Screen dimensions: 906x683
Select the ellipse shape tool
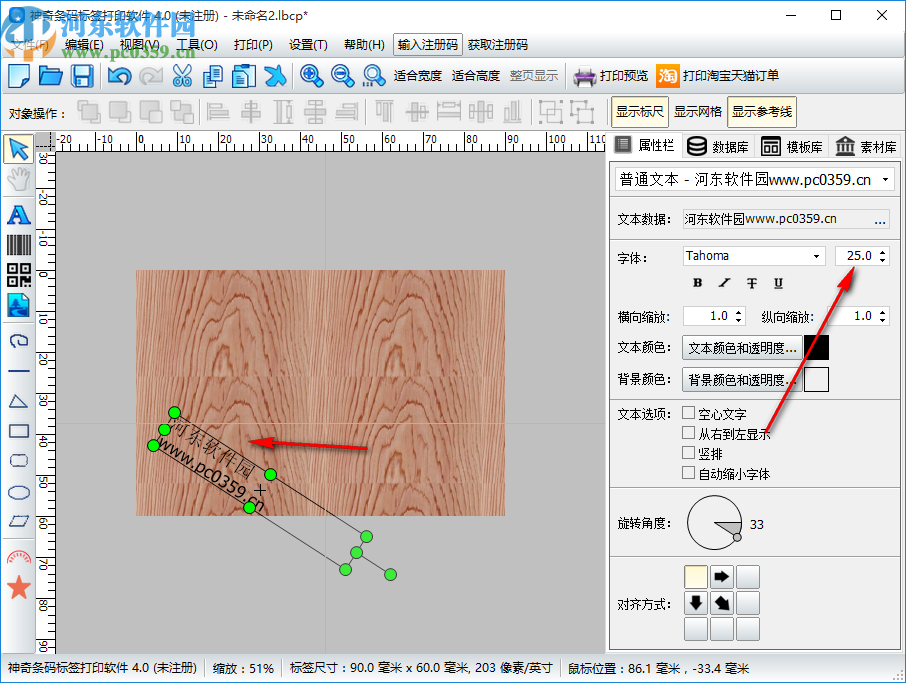(18, 491)
